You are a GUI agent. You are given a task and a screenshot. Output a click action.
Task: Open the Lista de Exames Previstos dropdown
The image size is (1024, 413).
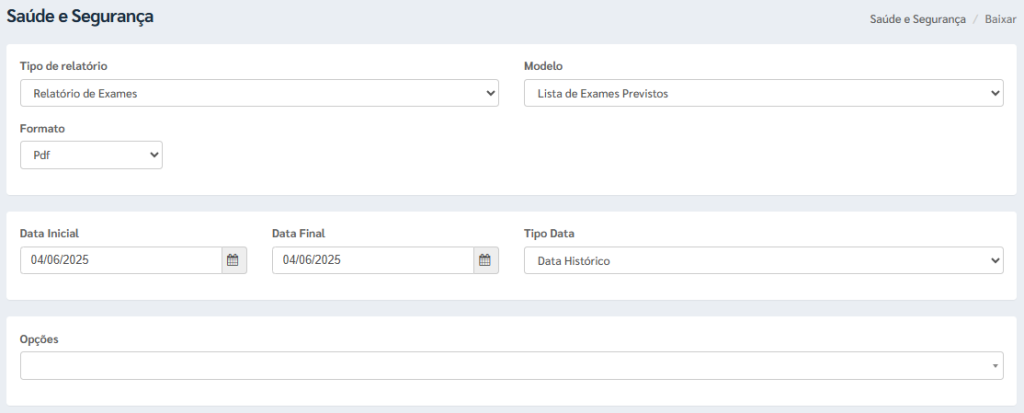pos(763,93)
